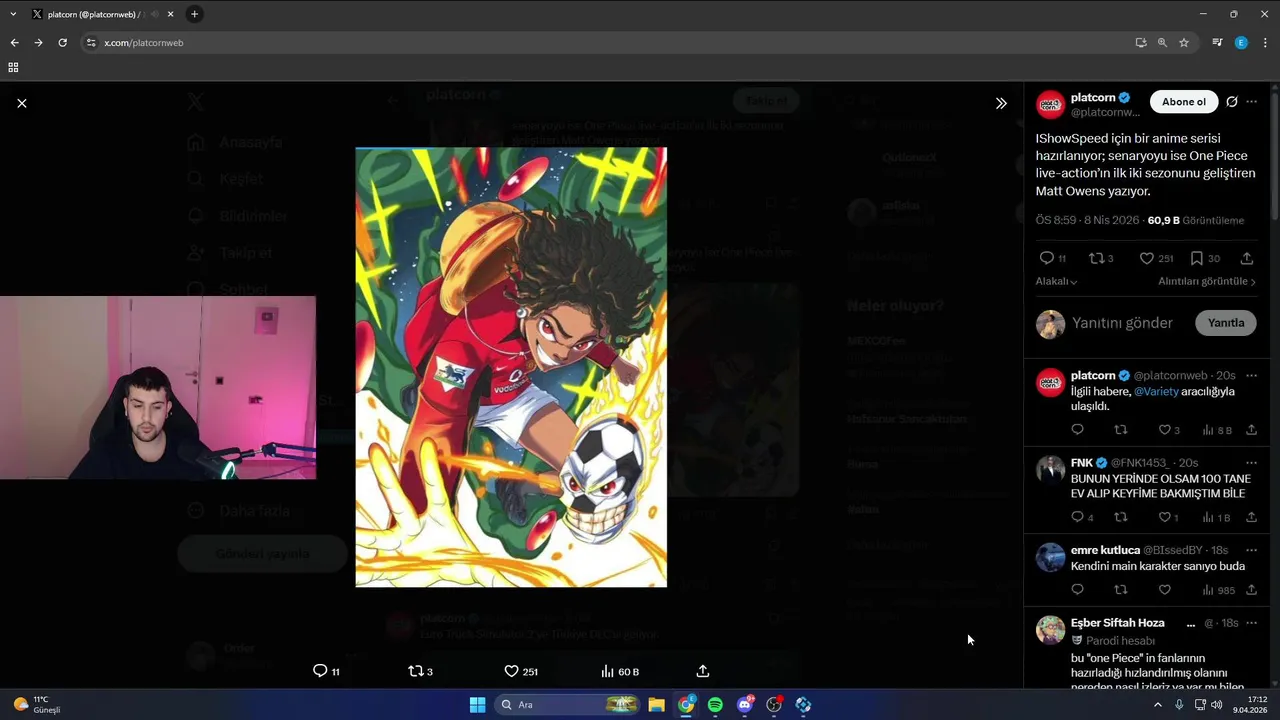The height and width of the screenshot is (720, 1280).
Task: Open the apps grid in the bookmarks bar
Action: tap(13, 67)
